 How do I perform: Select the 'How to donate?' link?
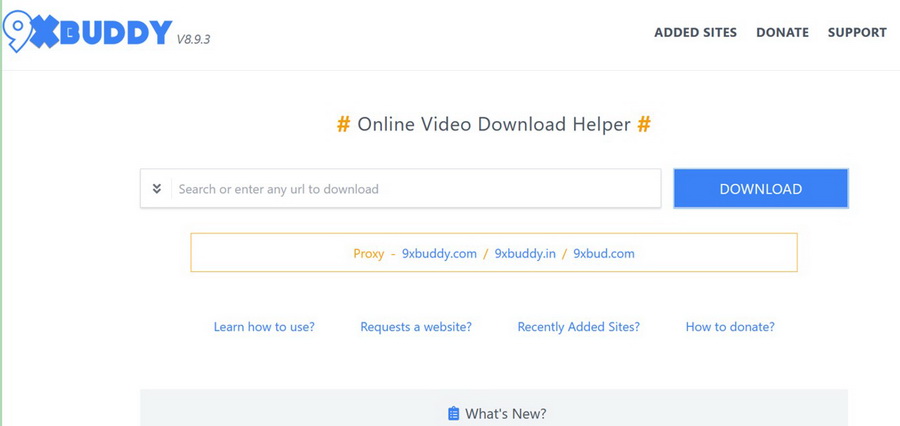pos(730,326)
